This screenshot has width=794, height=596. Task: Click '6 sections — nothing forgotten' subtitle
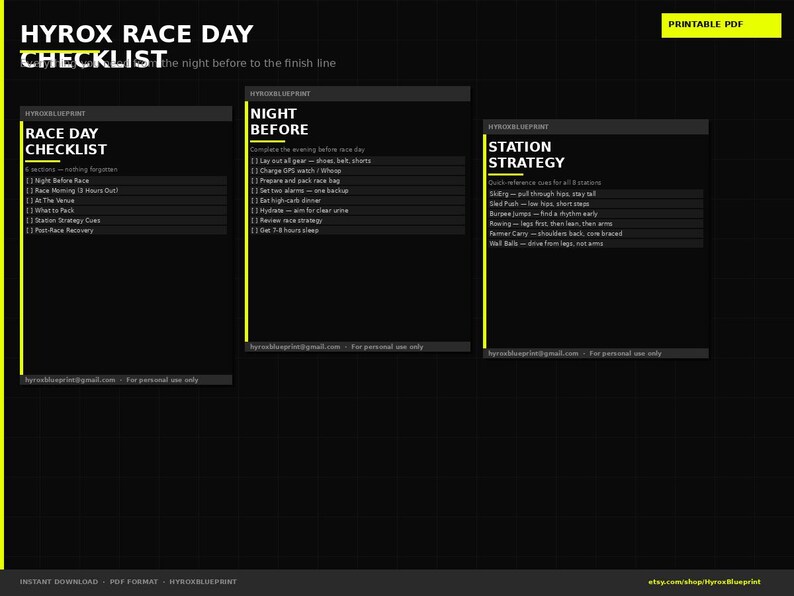point(71,170)
